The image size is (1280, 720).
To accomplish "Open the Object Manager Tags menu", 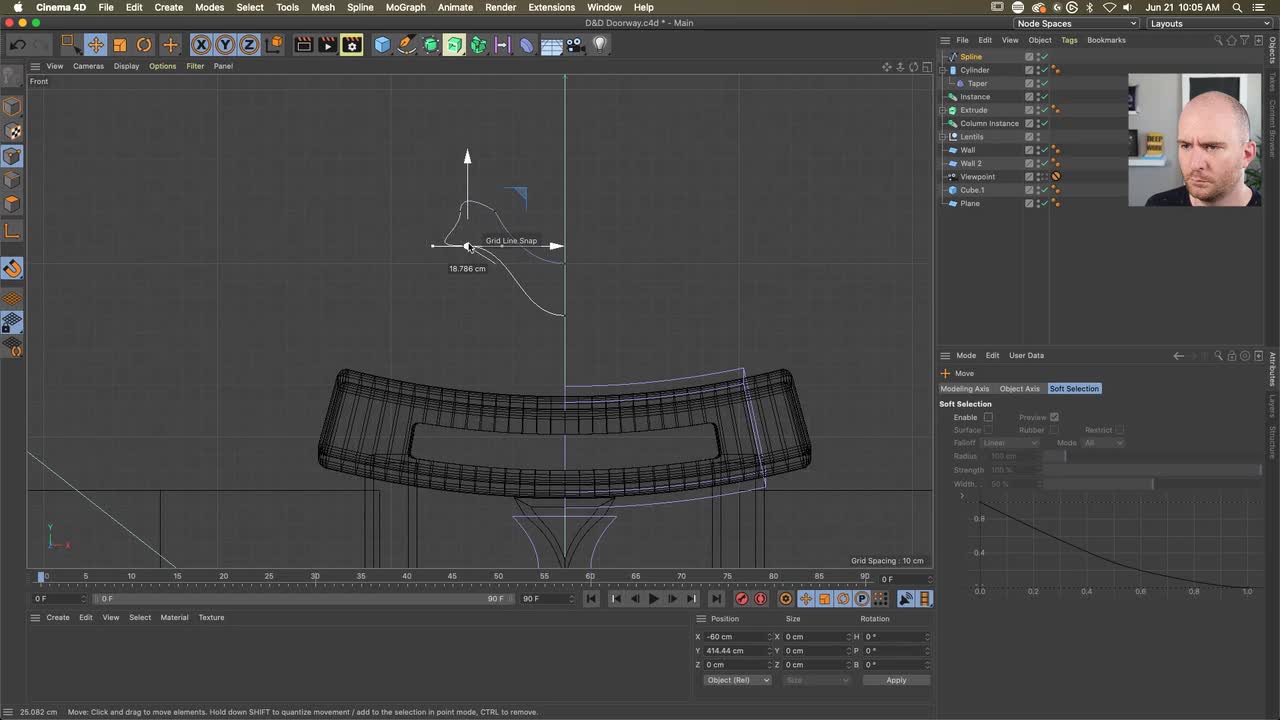I will tap(1069, 40).
